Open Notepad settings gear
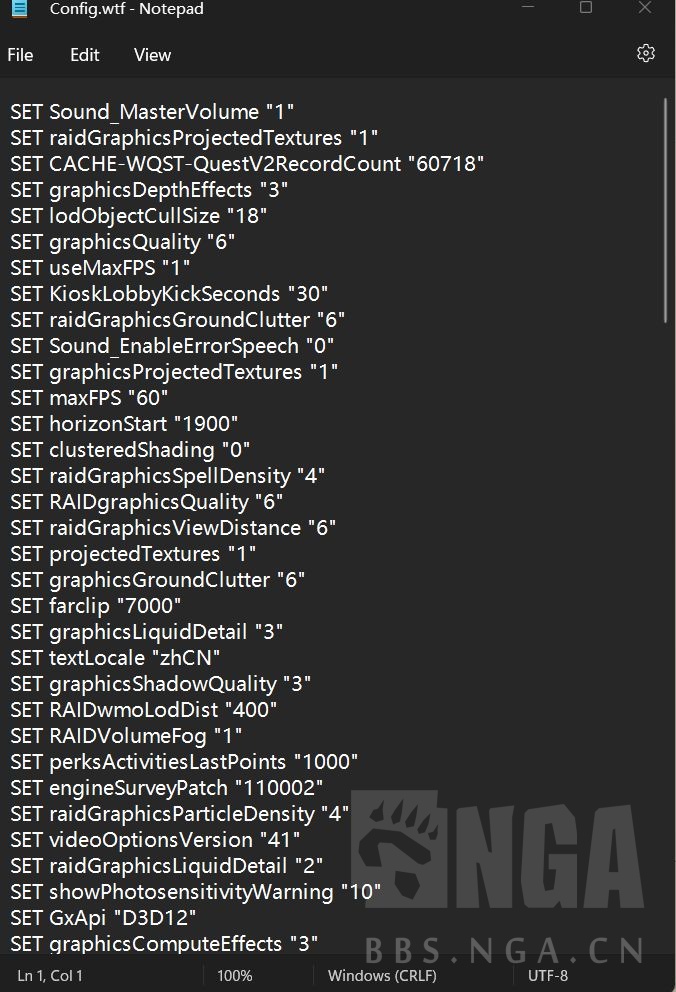Screen dimensions: 676x992 (646, 54)
